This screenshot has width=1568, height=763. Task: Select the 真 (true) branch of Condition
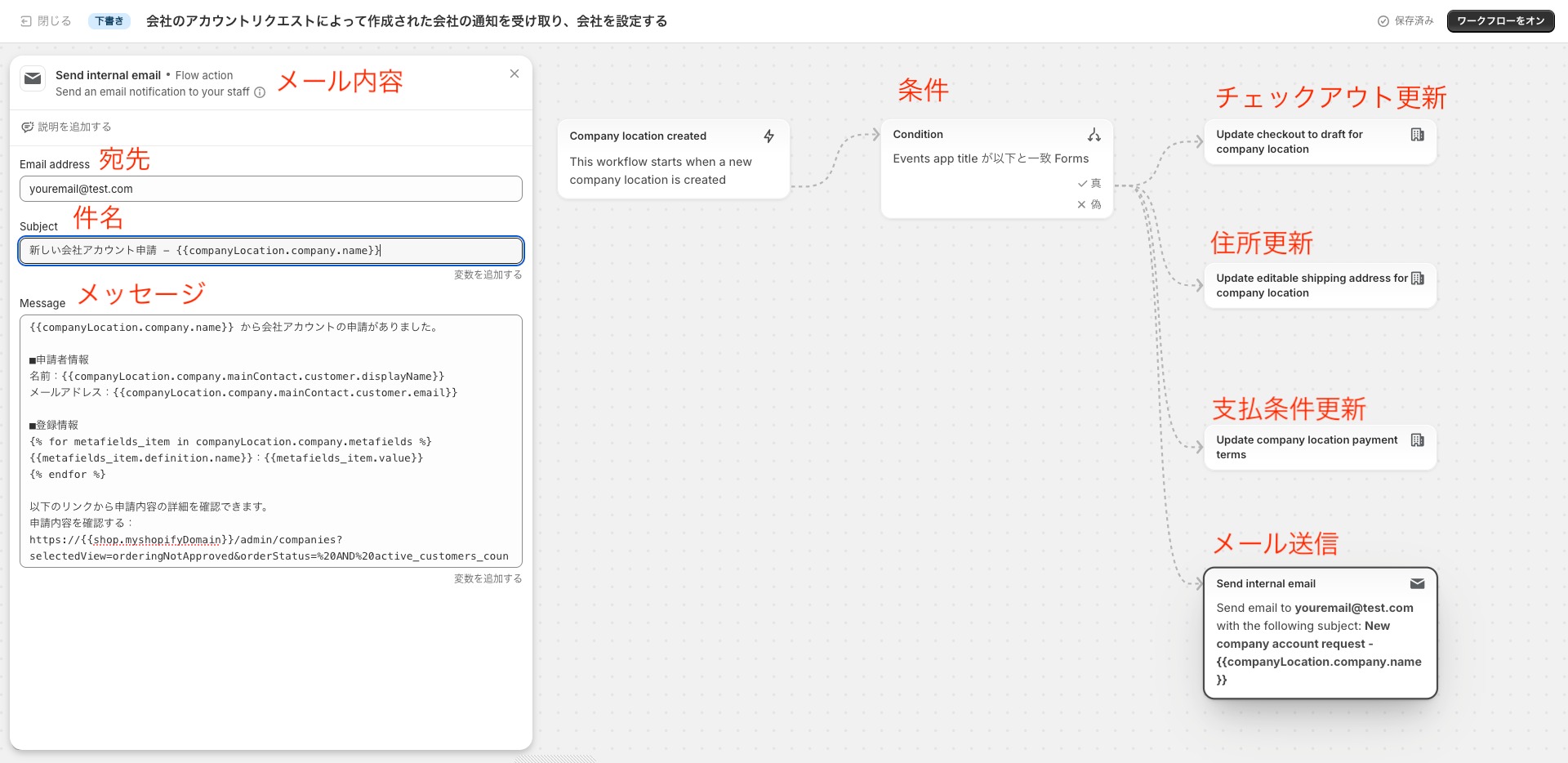(x=1089, y=184)
